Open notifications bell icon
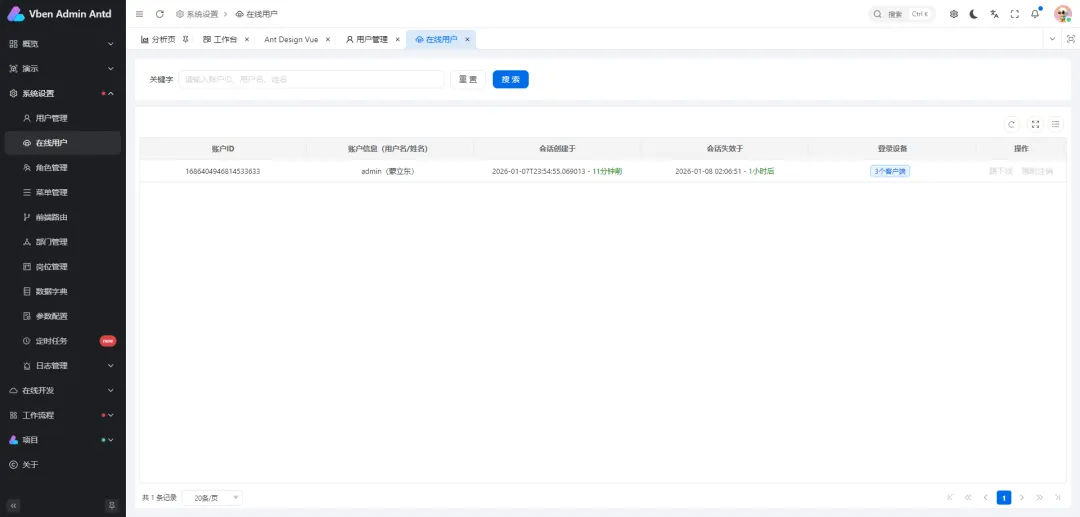Image resolution: width=1080 pixels, height=517 pixels. (x=1035, y=14)
